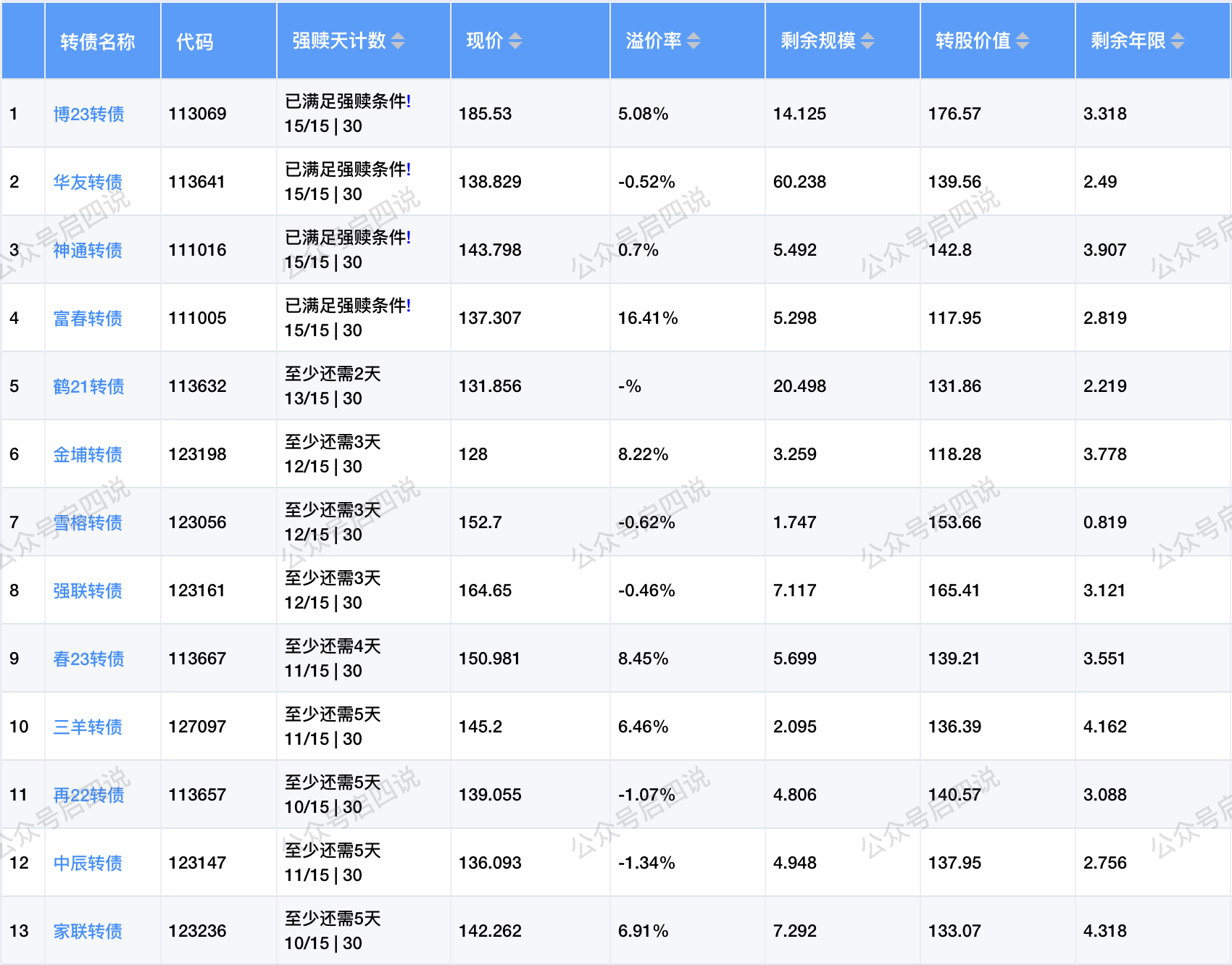Click sort icon next to 剩余规模
The width and height of the screenshot is (1232, 965).
tap(867, 41)
